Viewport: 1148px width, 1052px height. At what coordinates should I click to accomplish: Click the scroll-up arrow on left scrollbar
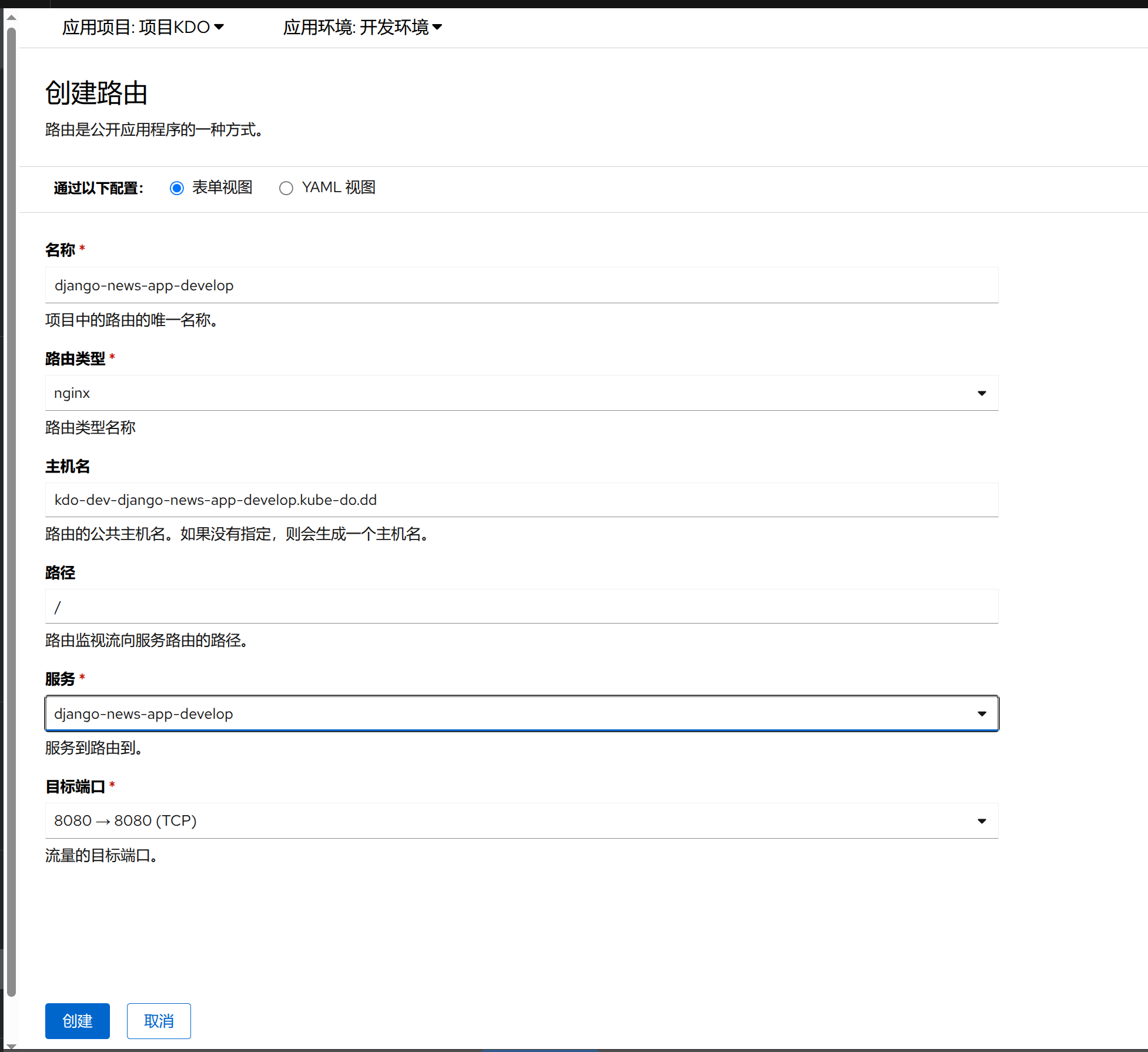(x=11, y=18)
